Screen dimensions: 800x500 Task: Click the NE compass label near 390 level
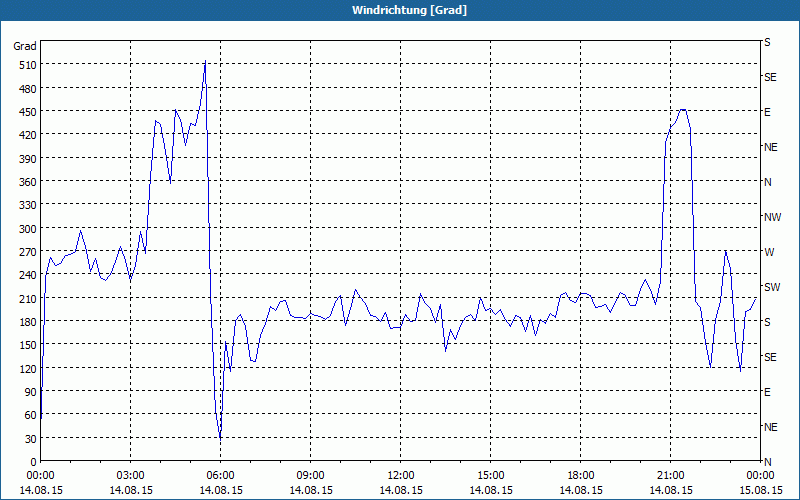771,147
